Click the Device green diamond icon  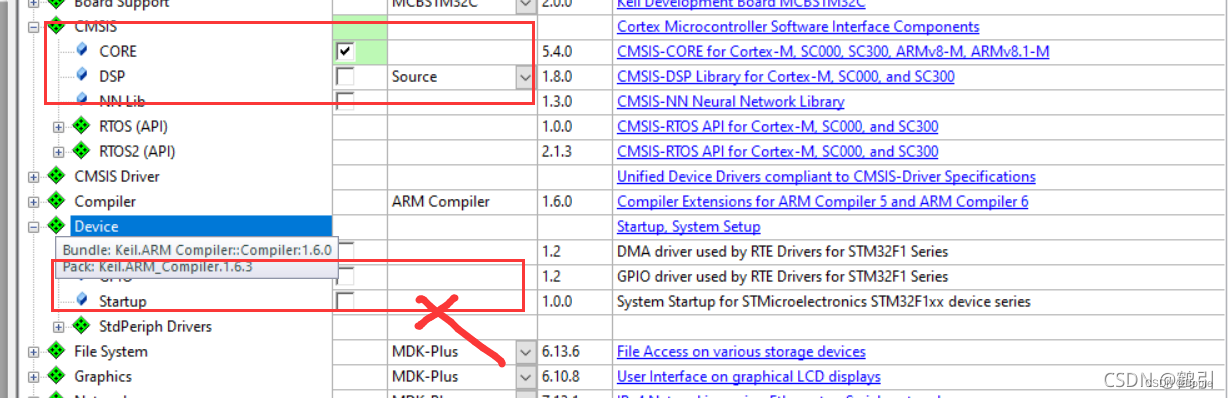(56, 226)
